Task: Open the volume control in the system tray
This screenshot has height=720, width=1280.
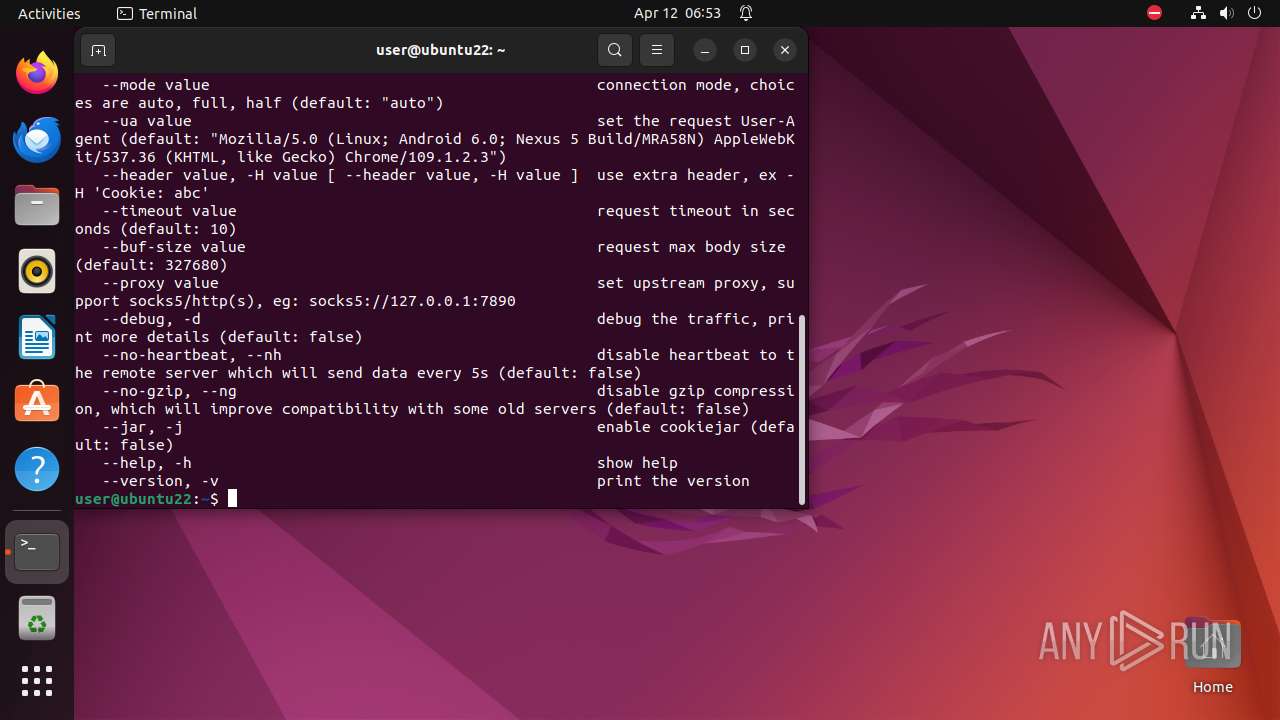Action: tap(1227, 13)
